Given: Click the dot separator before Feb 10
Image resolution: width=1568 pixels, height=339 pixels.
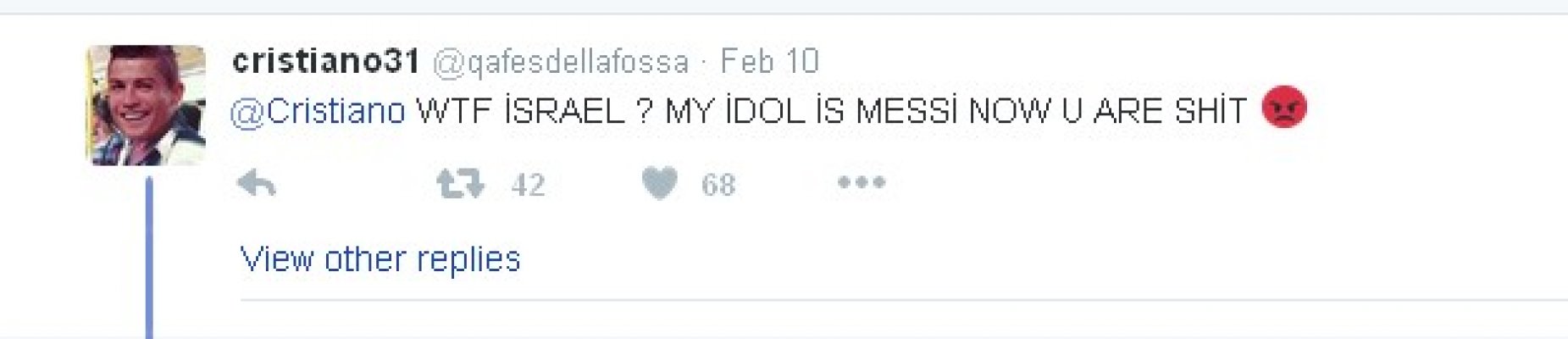Looking at the screenshot, I should pos(704,64).
